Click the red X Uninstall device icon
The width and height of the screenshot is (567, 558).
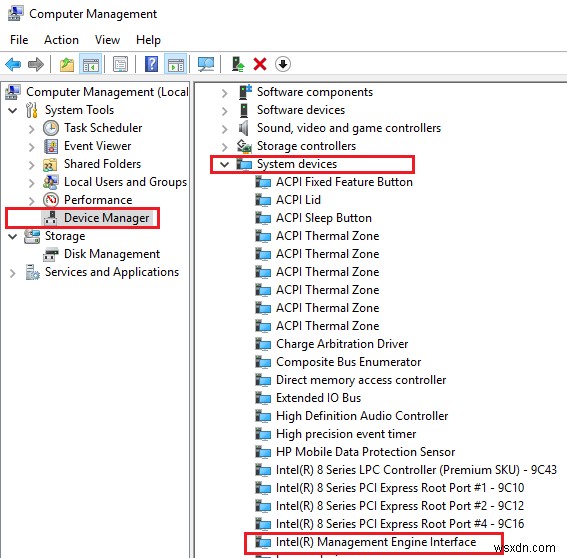(x=260, y=64)
